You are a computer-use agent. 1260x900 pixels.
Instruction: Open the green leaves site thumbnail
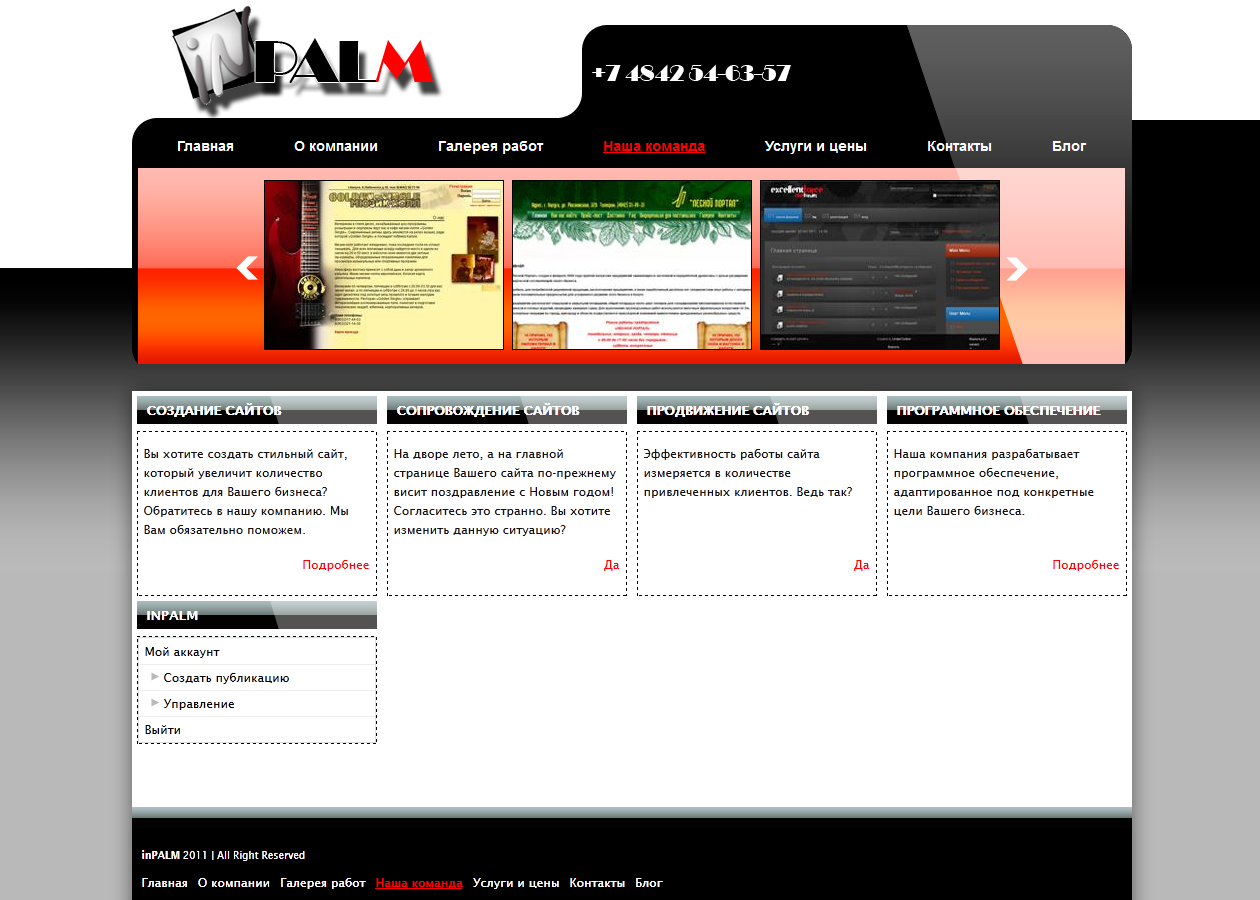coord(632,265)
